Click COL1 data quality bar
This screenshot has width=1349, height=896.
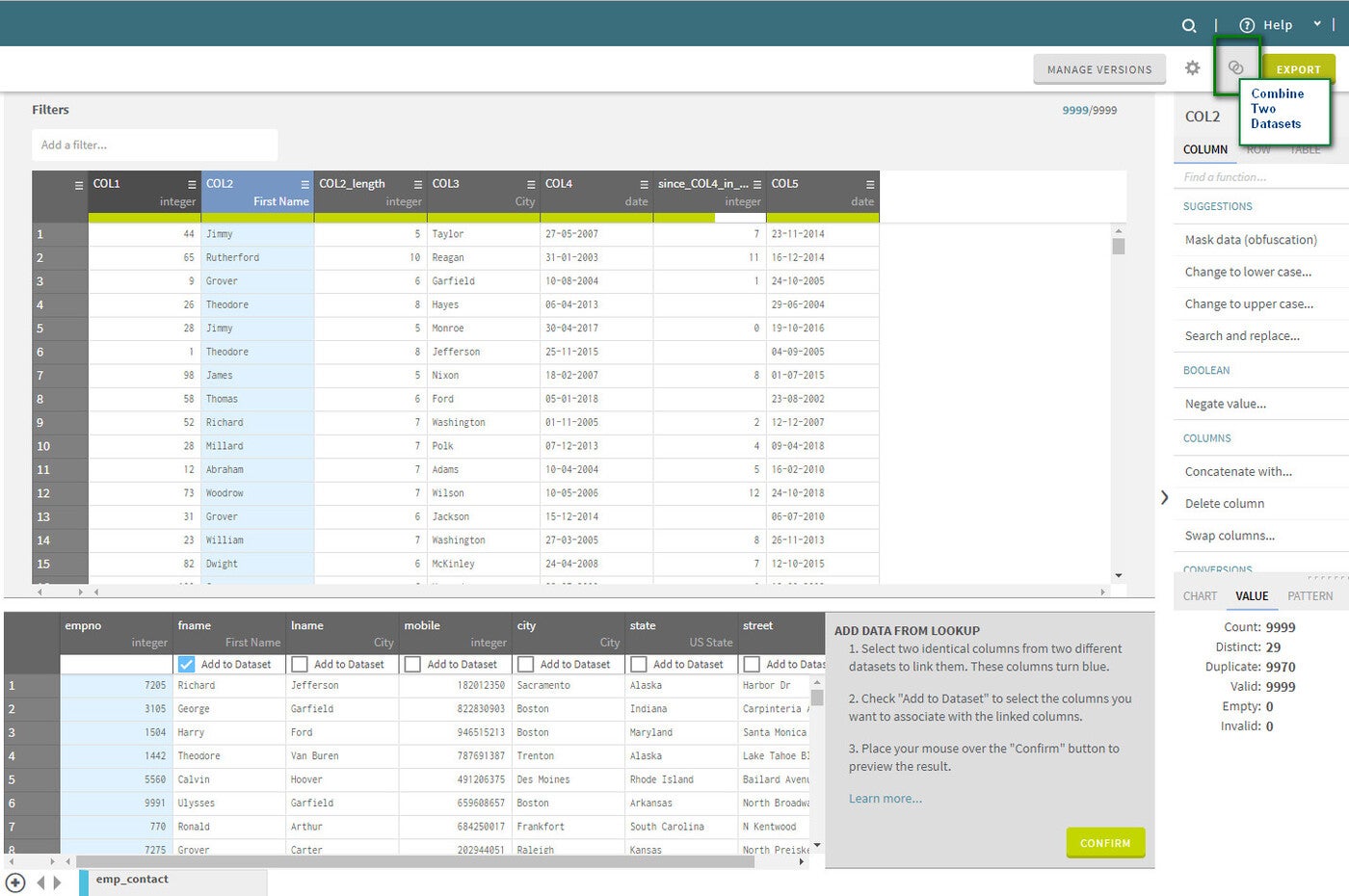coord(145,218)
